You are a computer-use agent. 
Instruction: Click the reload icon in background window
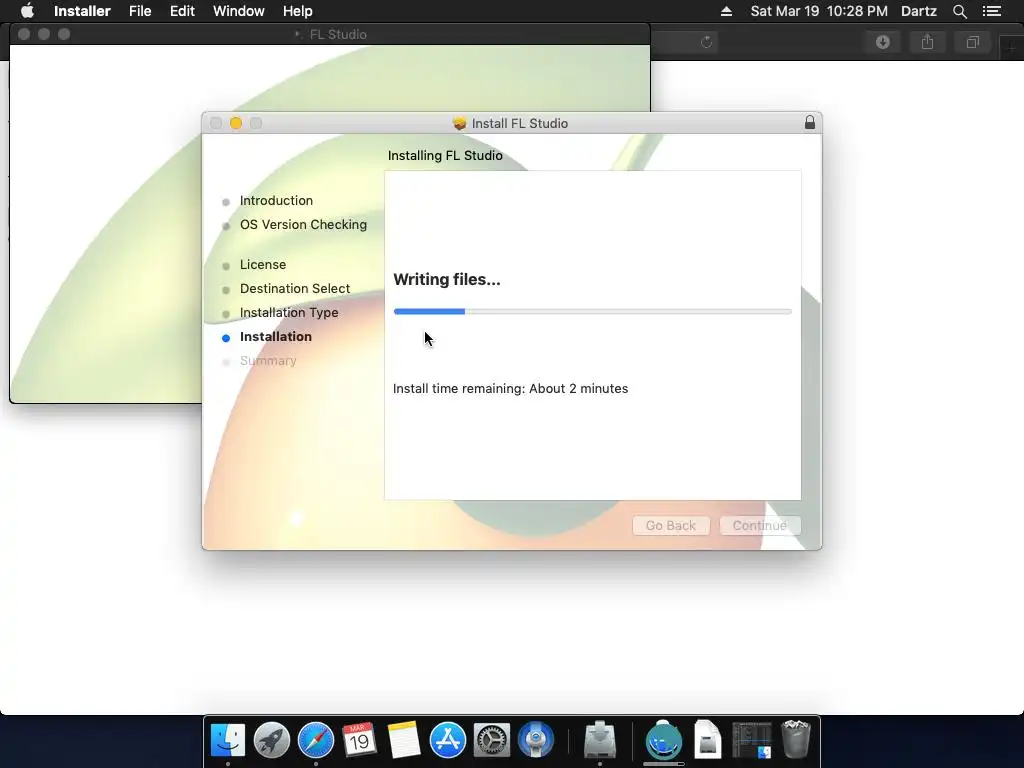(706, 42)
